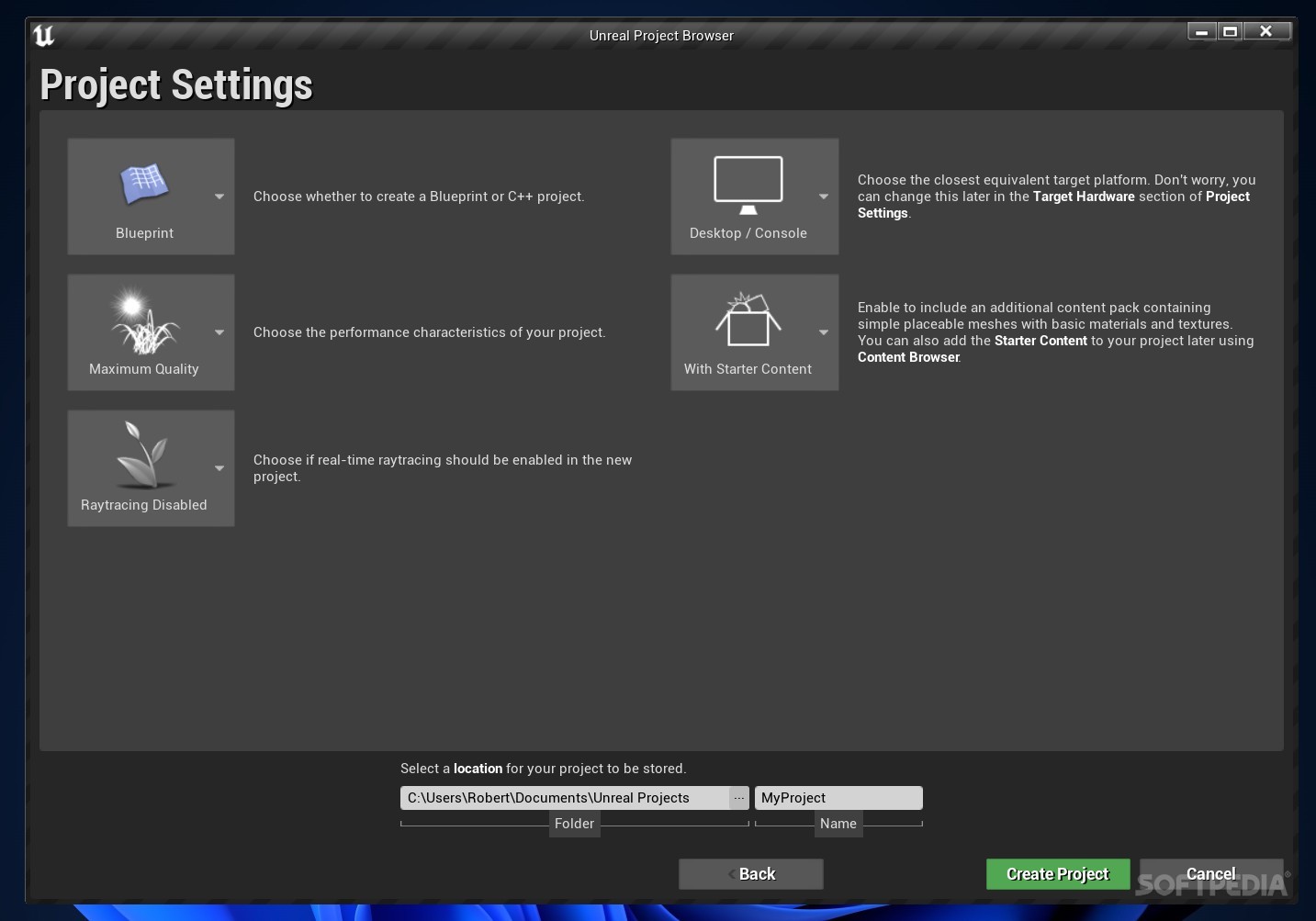Go back with the Back button
Image resolution: width=1316 pixels, height=921 pixels.
[751, 874]
